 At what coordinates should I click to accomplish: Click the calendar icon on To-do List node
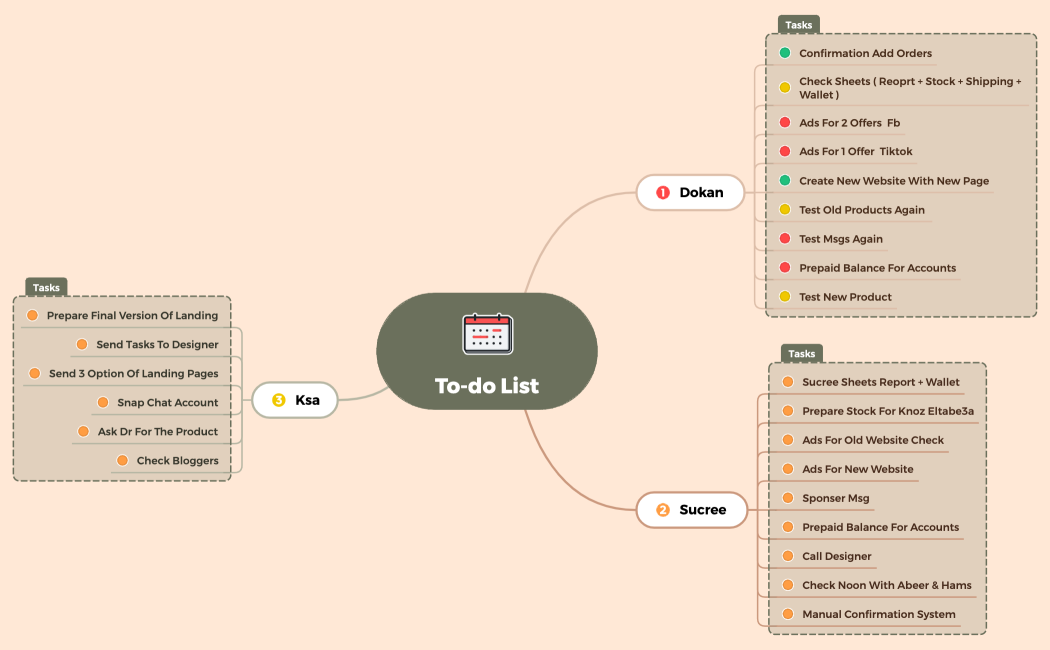pos(486,333)
